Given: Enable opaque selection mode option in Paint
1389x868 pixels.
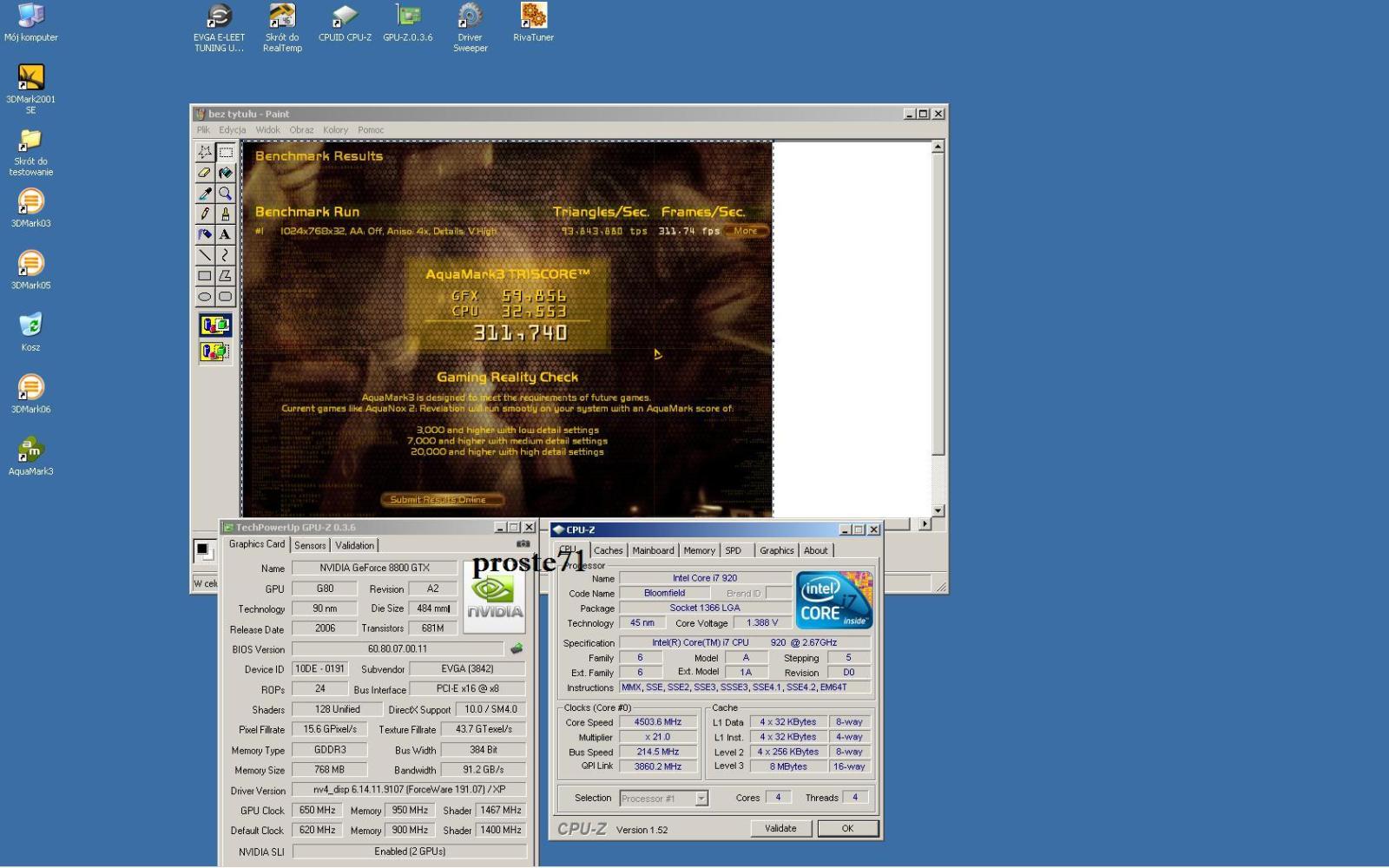Looking at the screenshot, I should coord(215,325).
